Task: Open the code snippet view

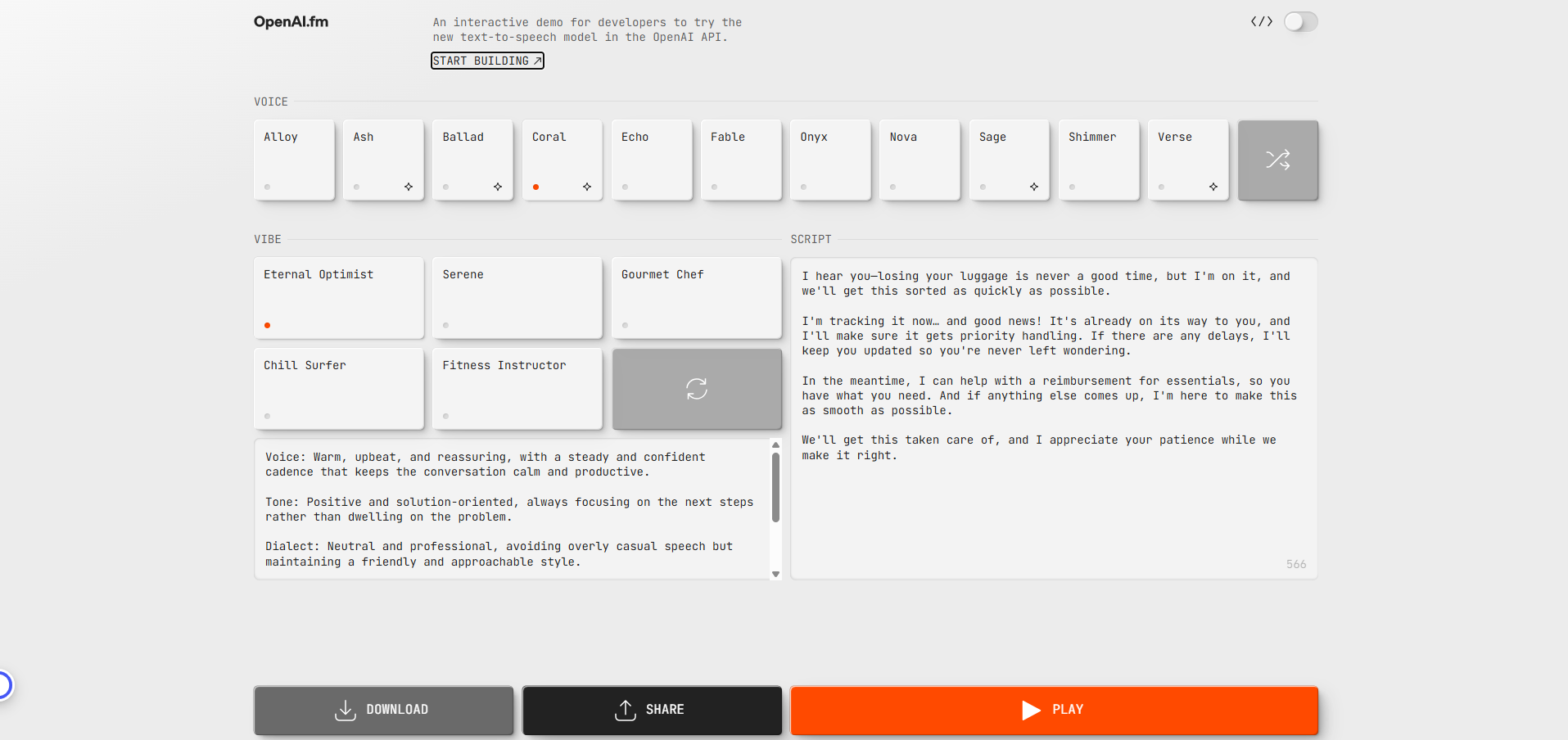Action: (x=1260, y=22)
